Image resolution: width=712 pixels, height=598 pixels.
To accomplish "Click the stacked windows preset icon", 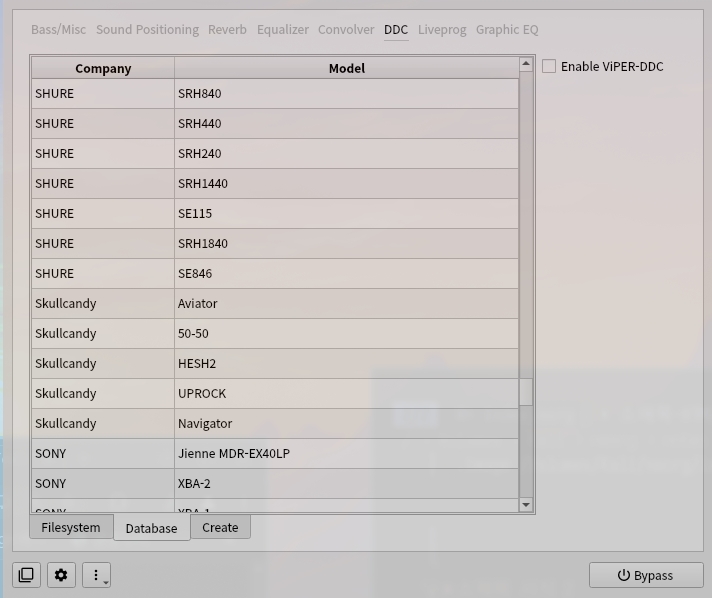I will (26, 575).
